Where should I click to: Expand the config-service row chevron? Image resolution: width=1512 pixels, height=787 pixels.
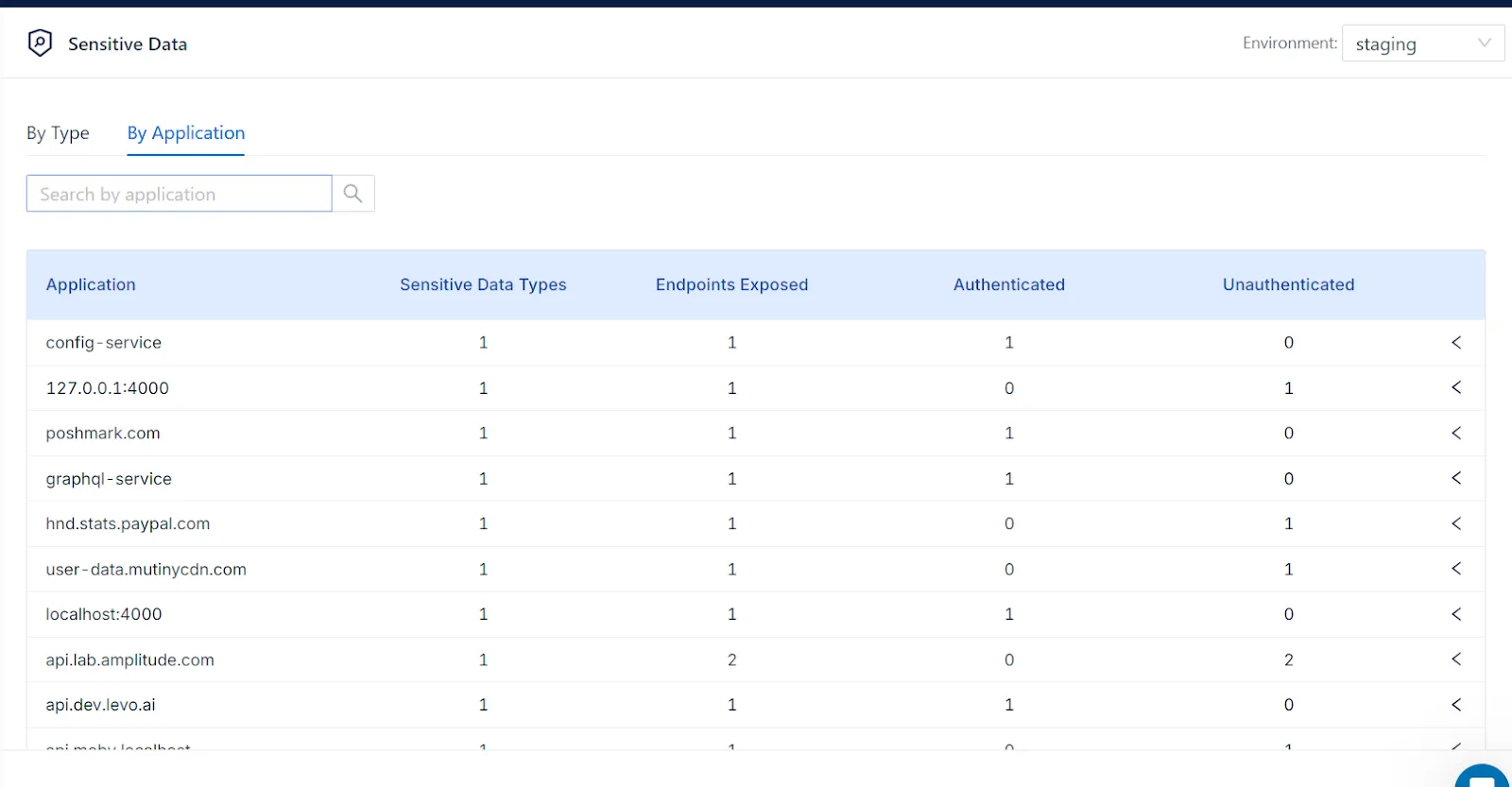click(1456, 343)
